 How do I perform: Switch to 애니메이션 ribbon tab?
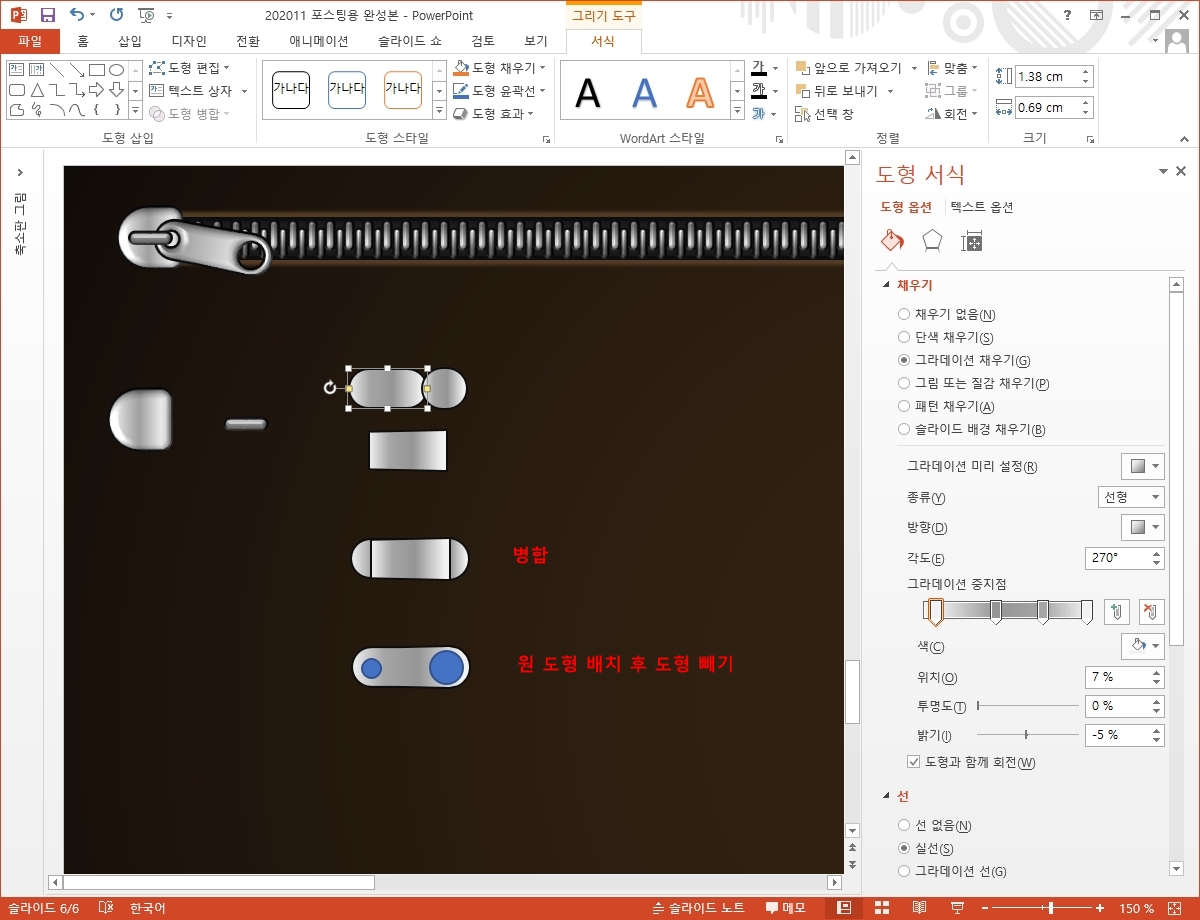[319, 41]
